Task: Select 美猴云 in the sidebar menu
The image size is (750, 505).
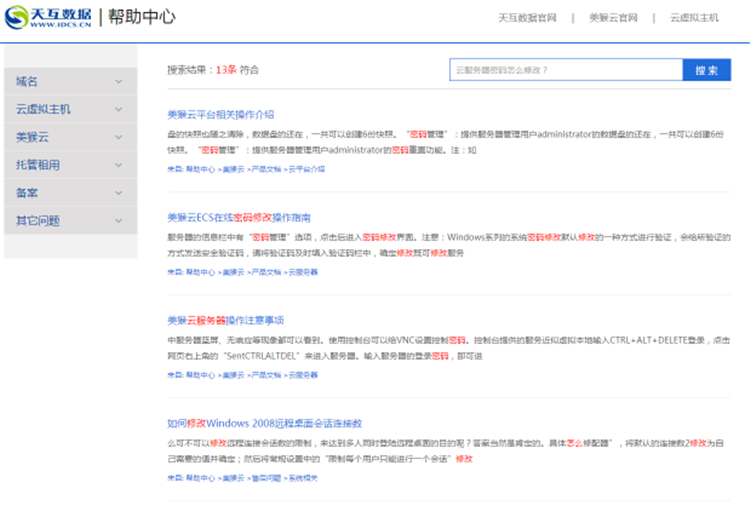Action: point(71,137)
